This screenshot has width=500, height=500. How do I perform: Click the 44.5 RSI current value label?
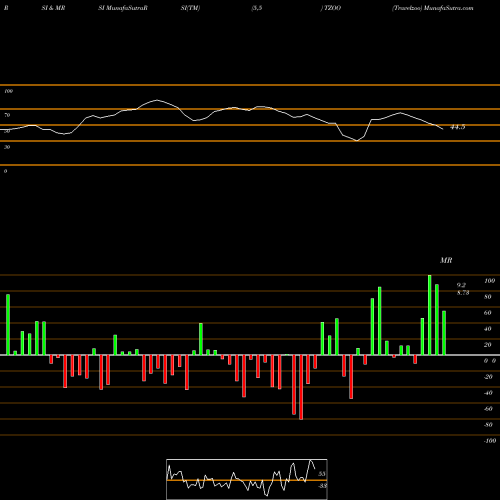coord(457,127)
